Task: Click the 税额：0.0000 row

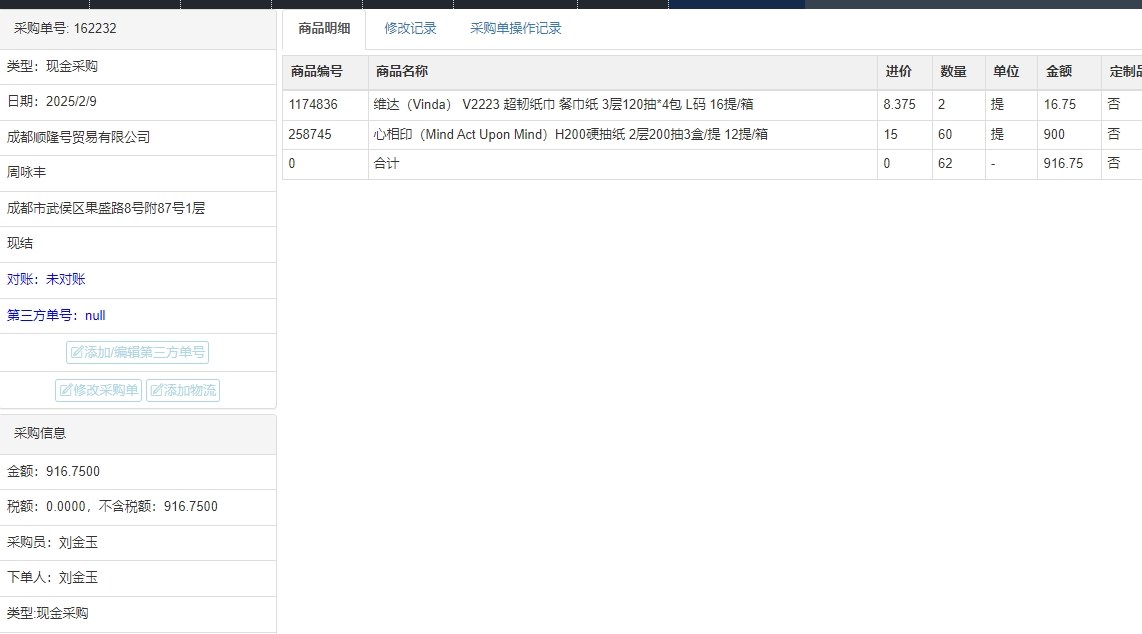Action: [138, 507]
